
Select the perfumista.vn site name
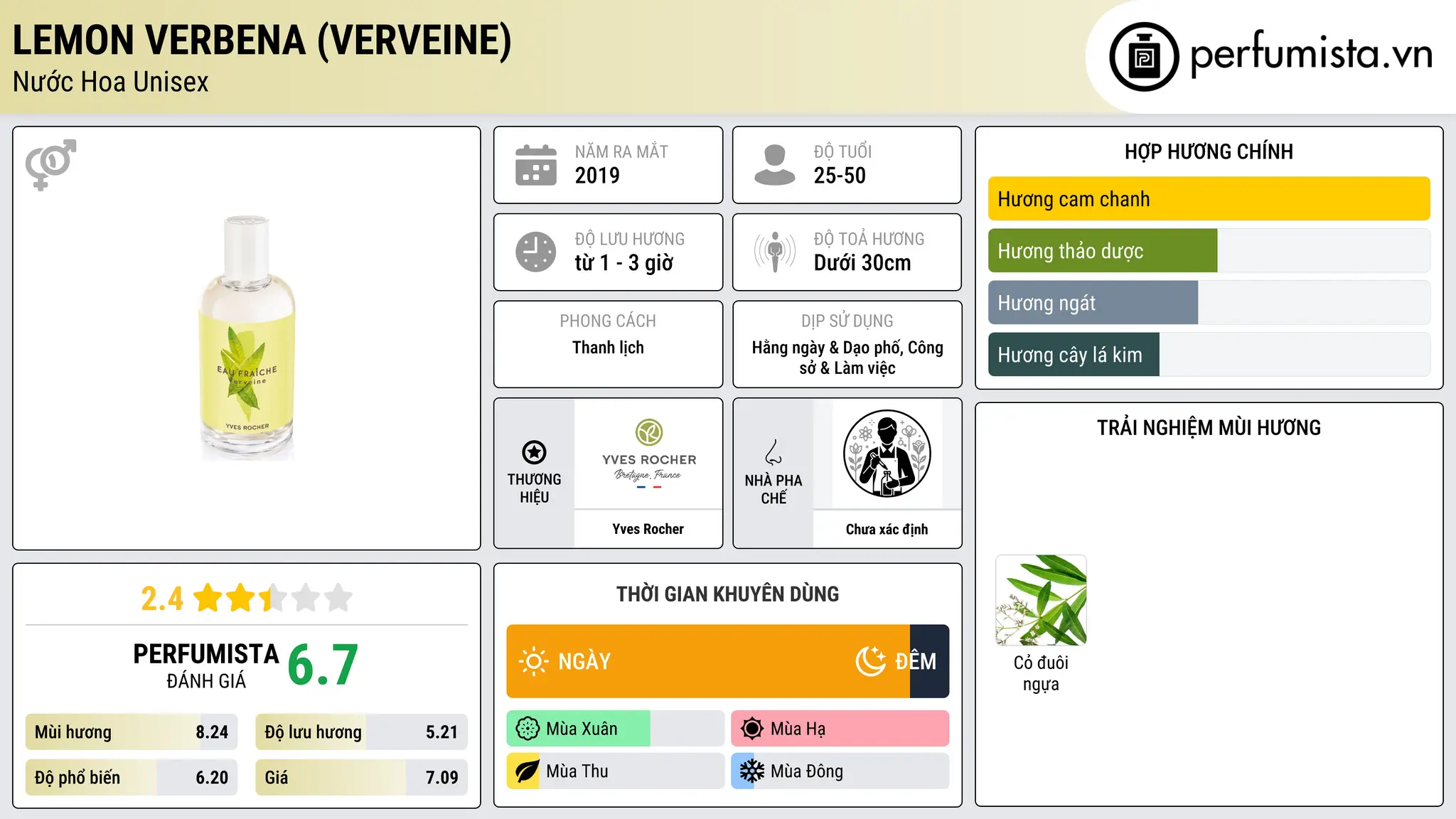coord(1311,54)
